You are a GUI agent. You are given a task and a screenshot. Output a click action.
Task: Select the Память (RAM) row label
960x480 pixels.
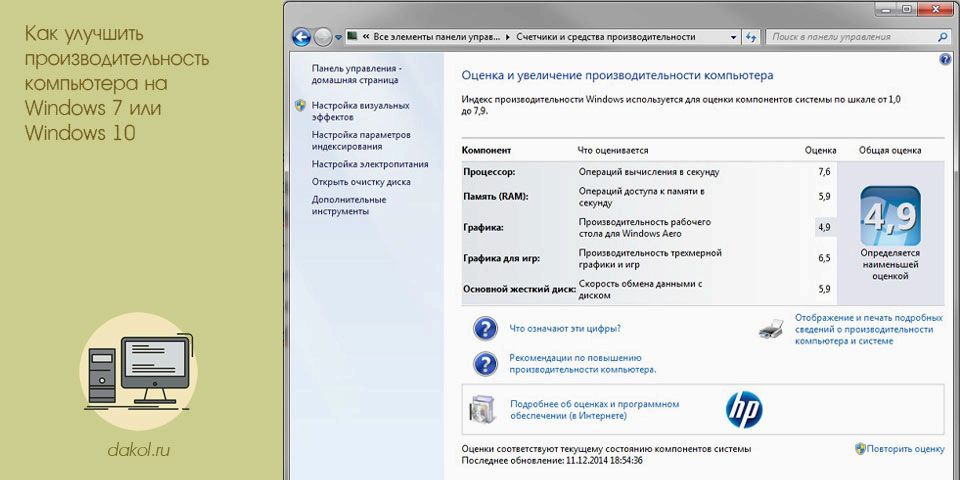pyautogui.click(x=495, y=197)
